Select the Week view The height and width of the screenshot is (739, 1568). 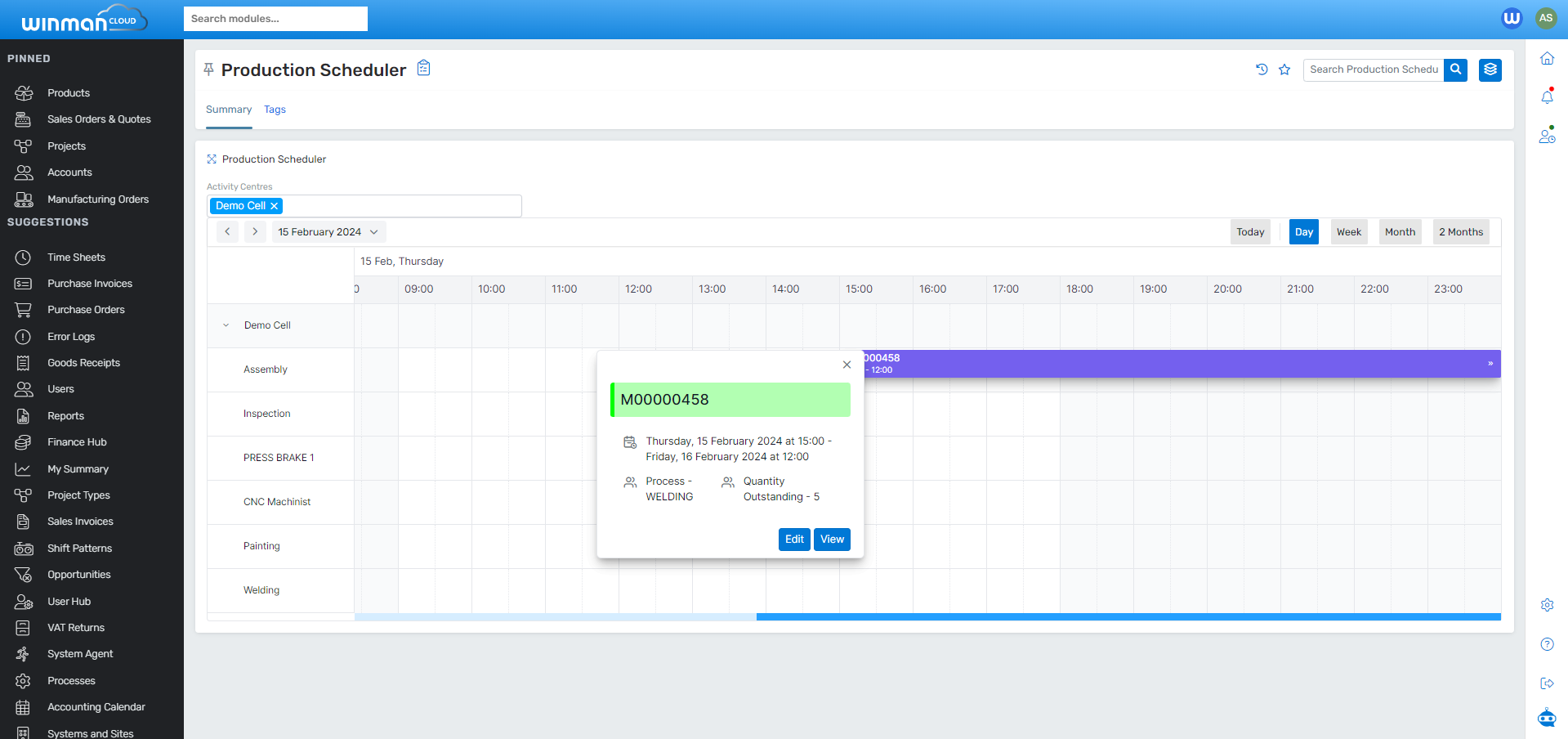tap(1348, 232)
